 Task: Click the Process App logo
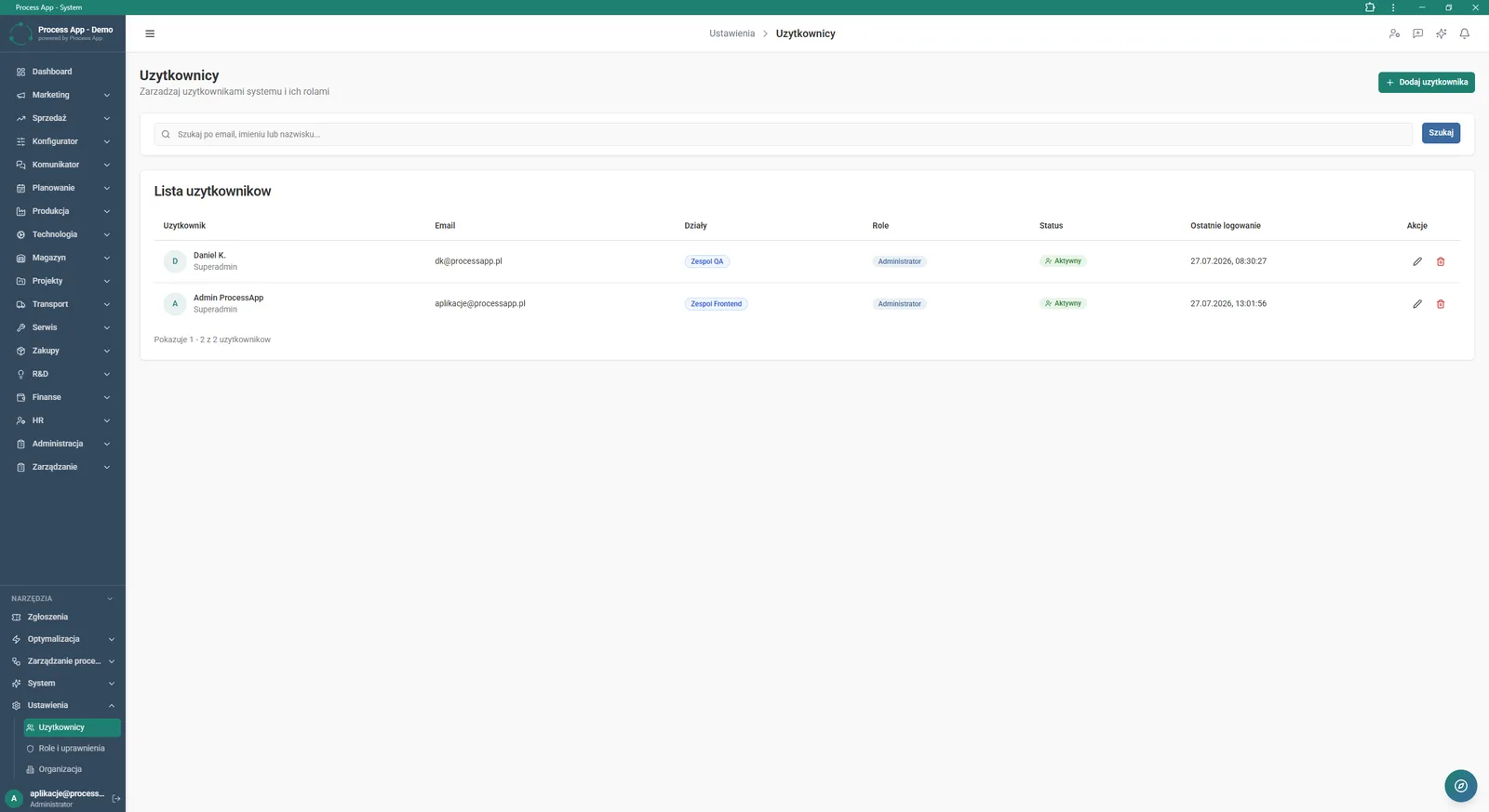[20, 34]
